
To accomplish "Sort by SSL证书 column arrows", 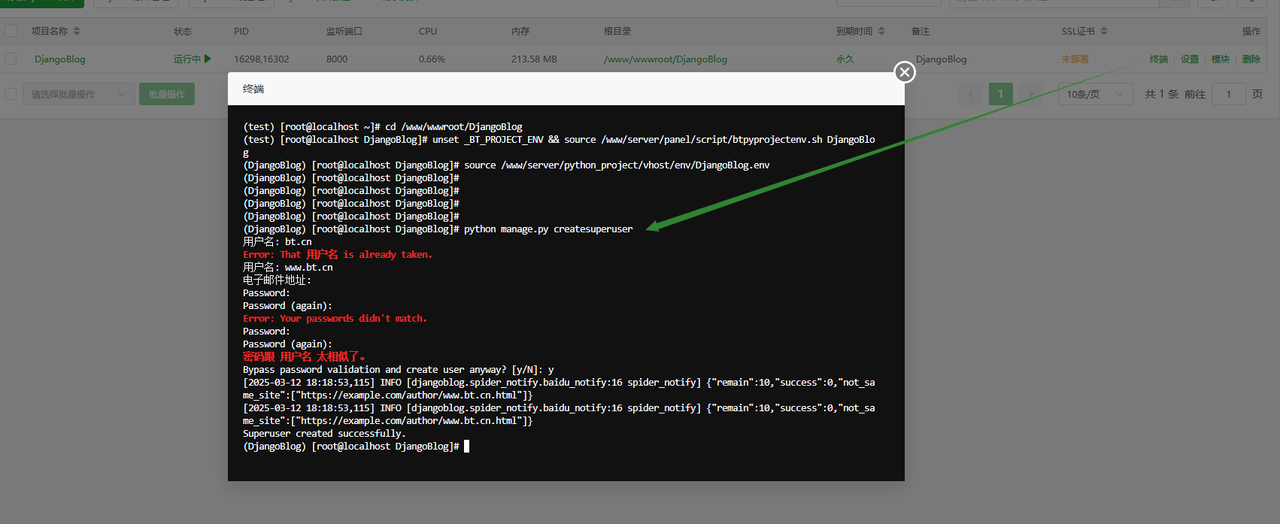I will 1104,32.
